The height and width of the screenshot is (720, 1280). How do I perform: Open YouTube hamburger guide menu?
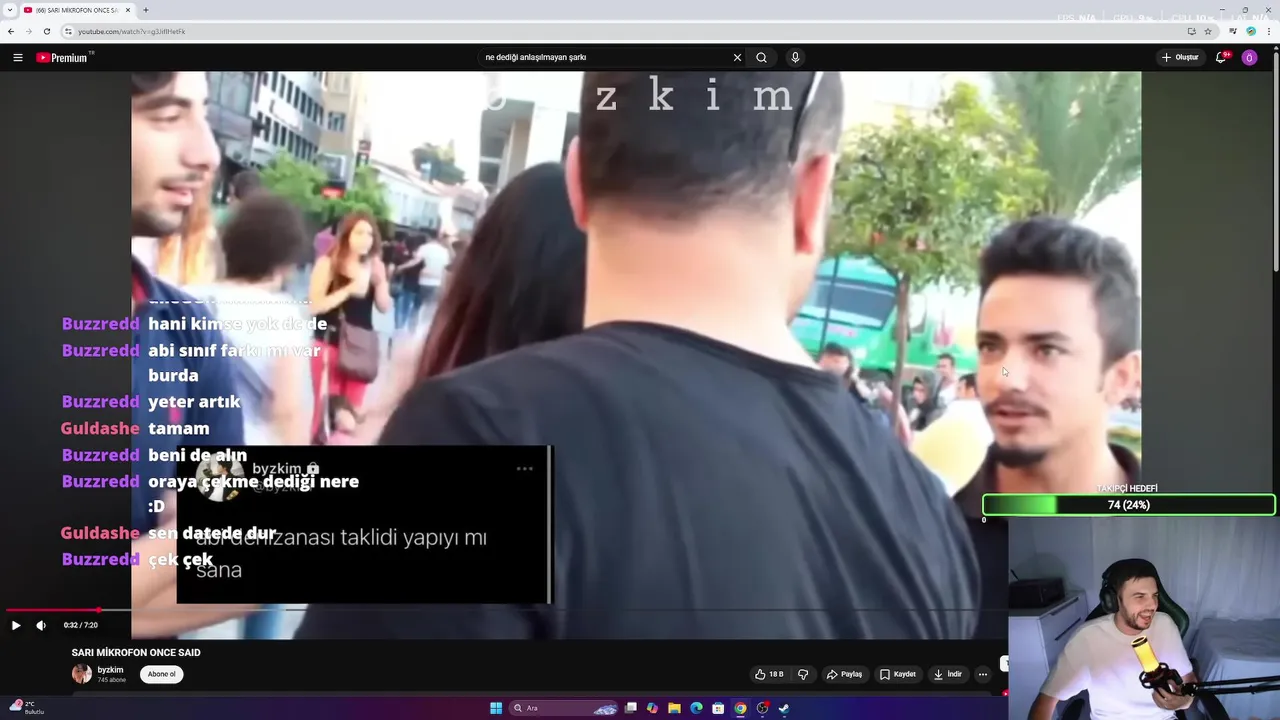[17, 58]
